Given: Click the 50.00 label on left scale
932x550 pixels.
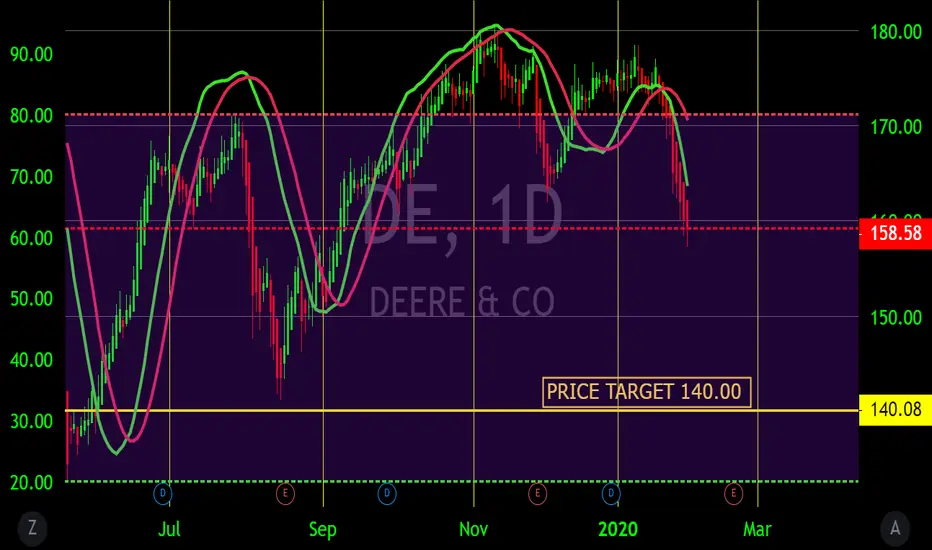Looking at the screenshot, I should click(x=32, y=298).
